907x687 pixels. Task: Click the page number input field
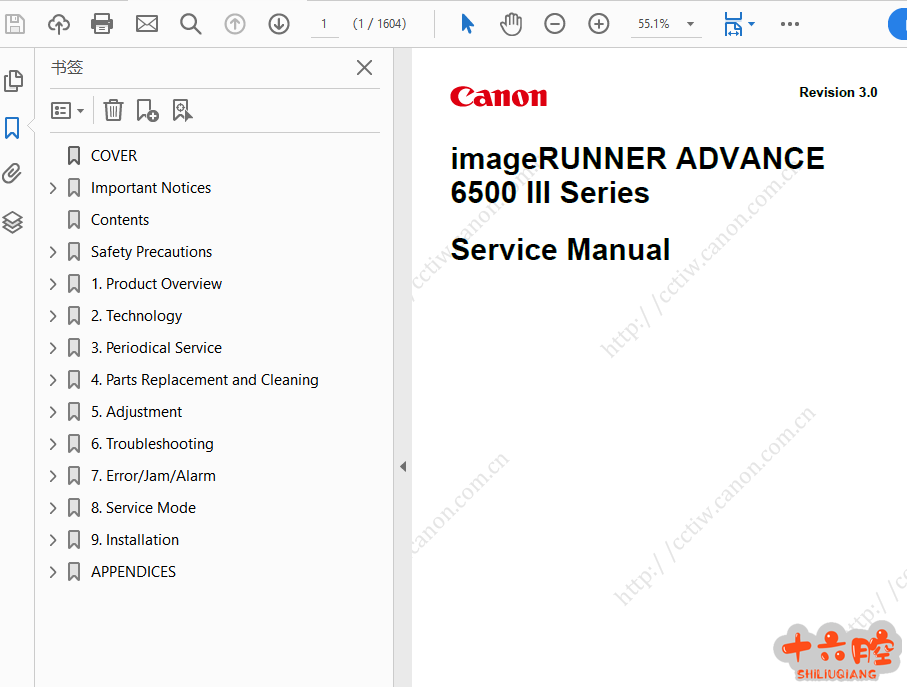324,24
